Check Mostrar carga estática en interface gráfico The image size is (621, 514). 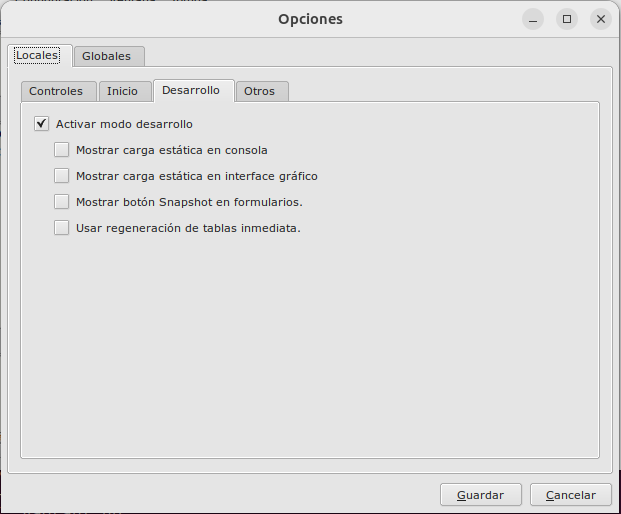point(61,175)
